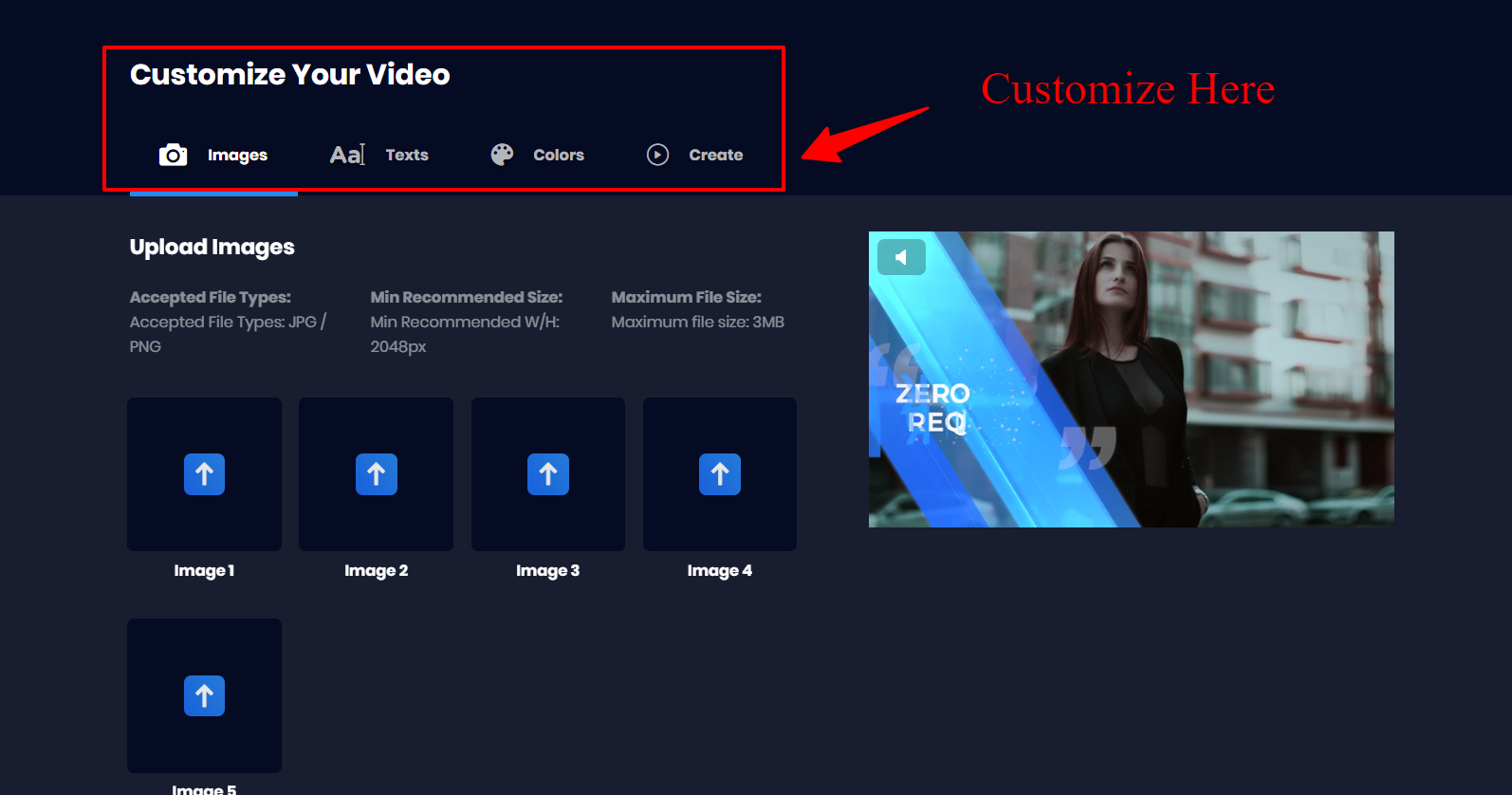
Task: Click the 'Customize Your Video' title
Action: [x=290, y=74]
